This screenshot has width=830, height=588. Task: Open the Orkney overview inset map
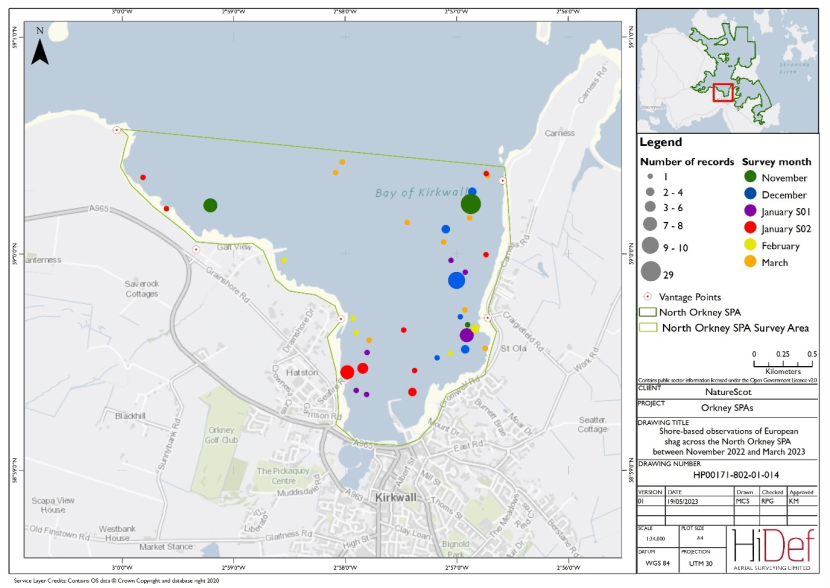(728, 70)
